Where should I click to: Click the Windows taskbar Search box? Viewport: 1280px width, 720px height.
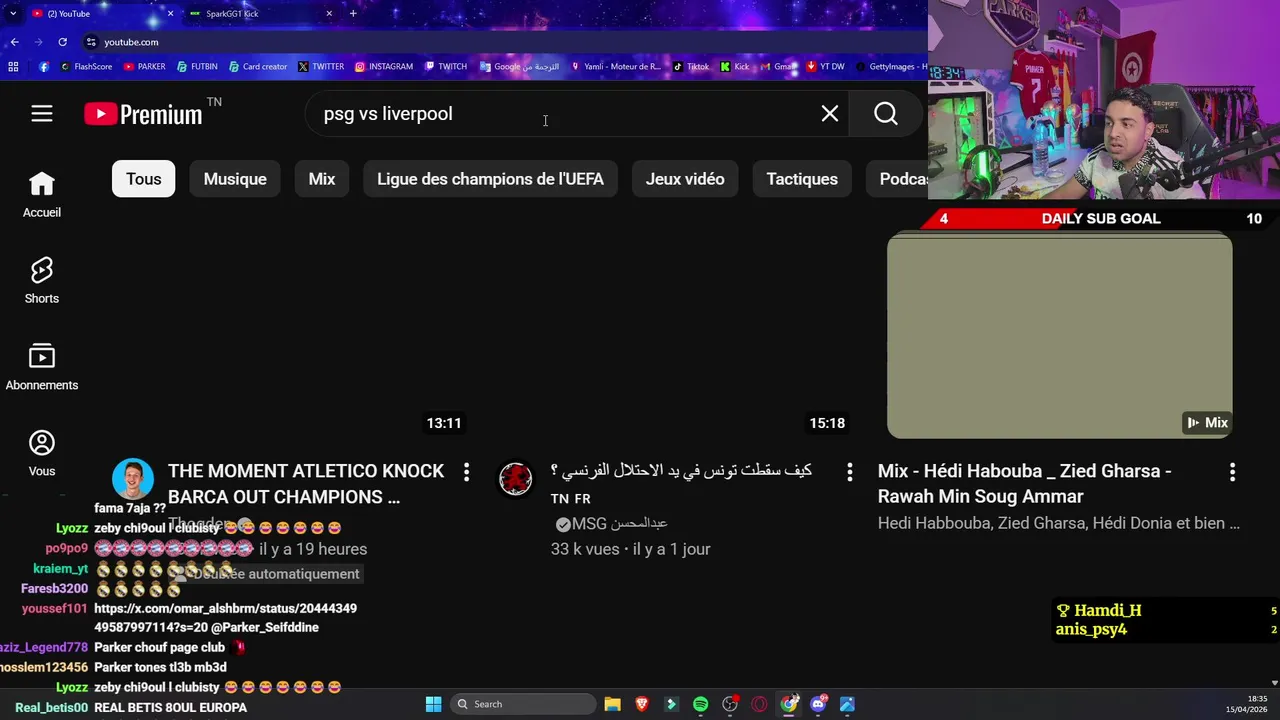pos(525,704)
